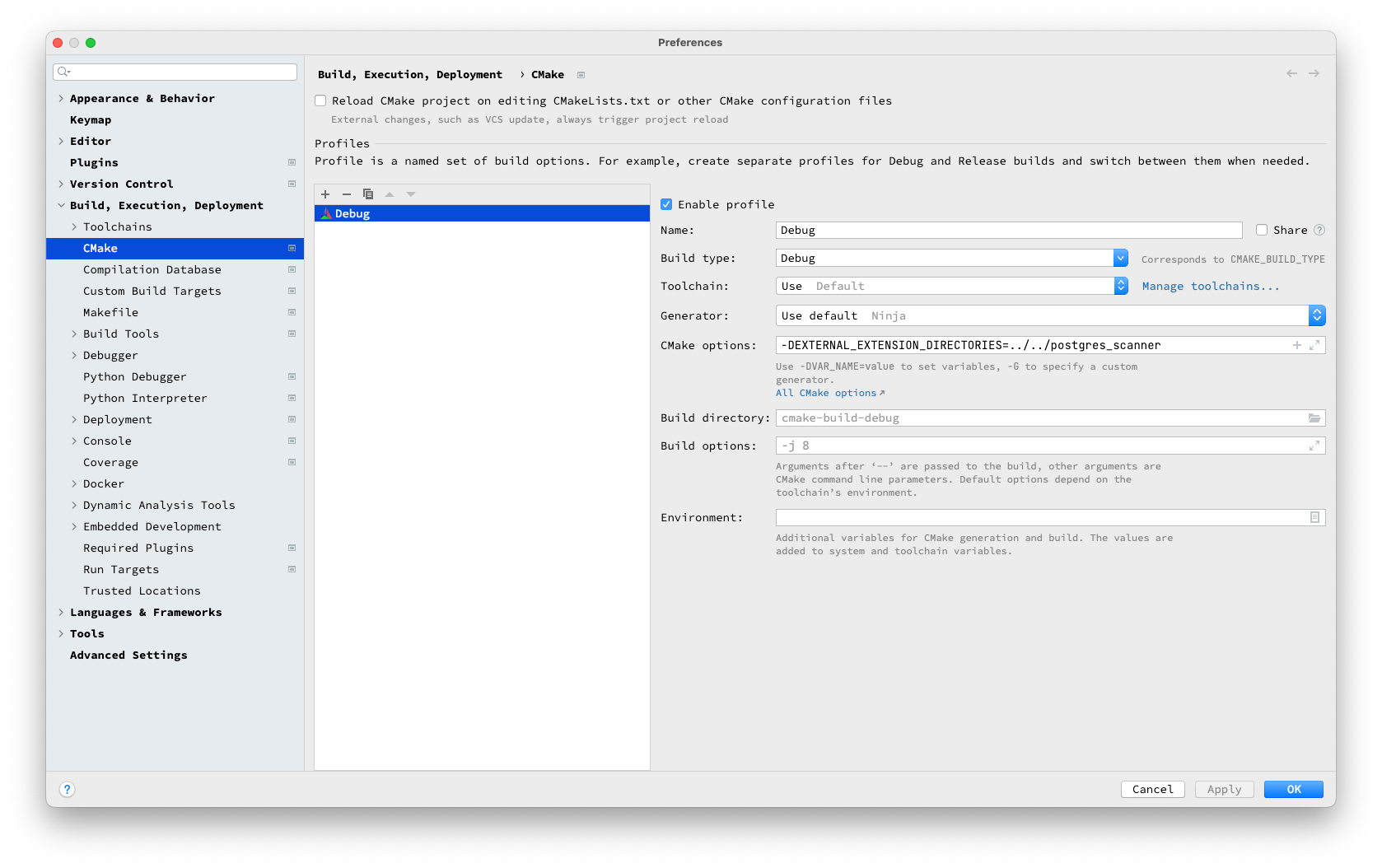The height and width of the screenshot is (868, 1382).
Task: Select CMake in the settings sidebar
Action: (100, 248)
